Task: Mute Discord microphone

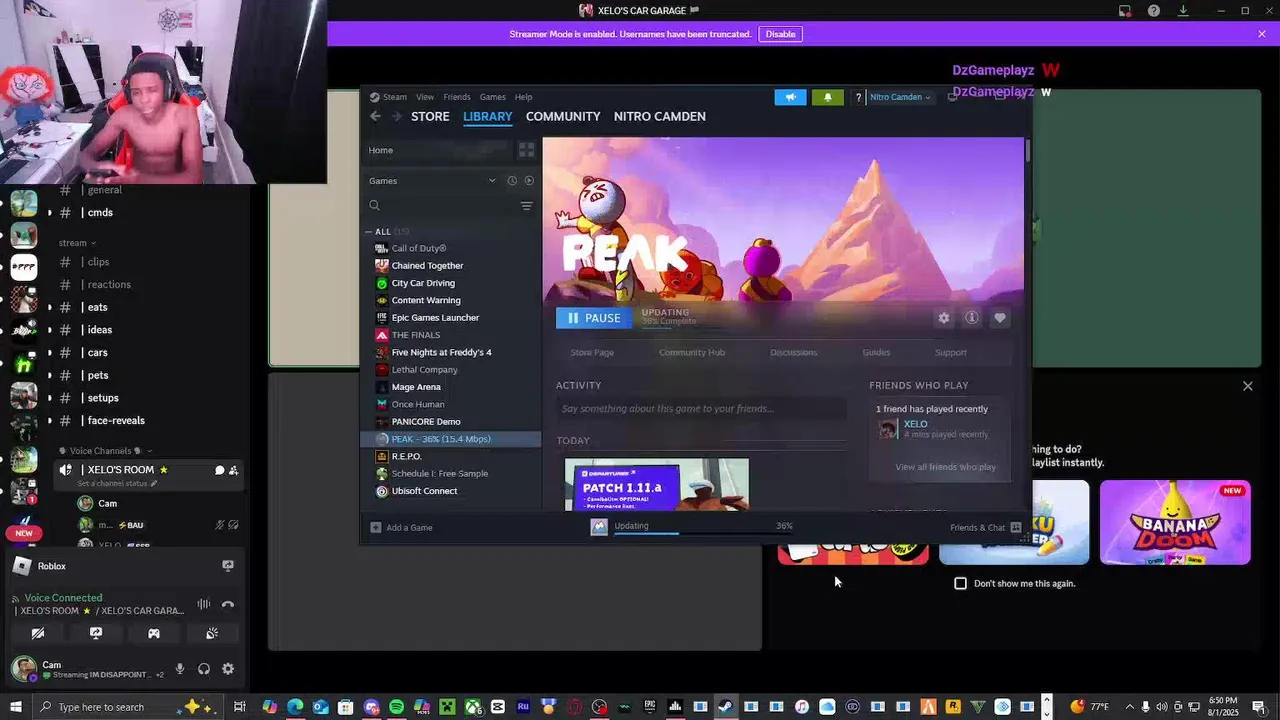Action: [x=180, y=669]
